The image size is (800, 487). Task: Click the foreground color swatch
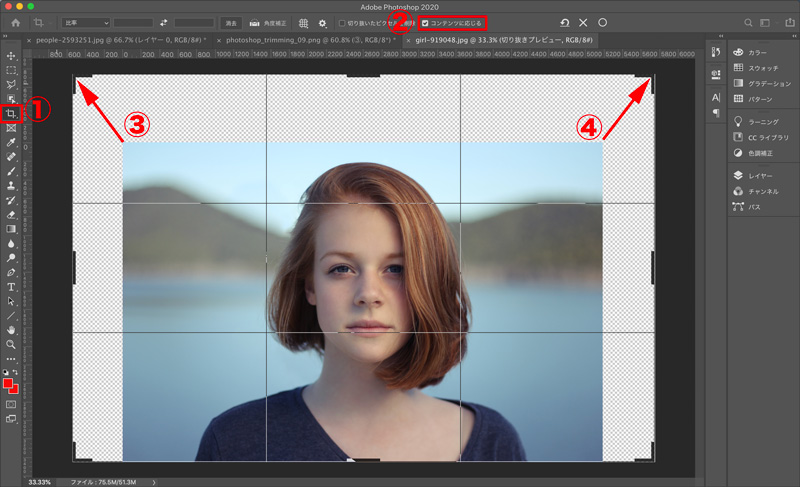pos(7,383)
